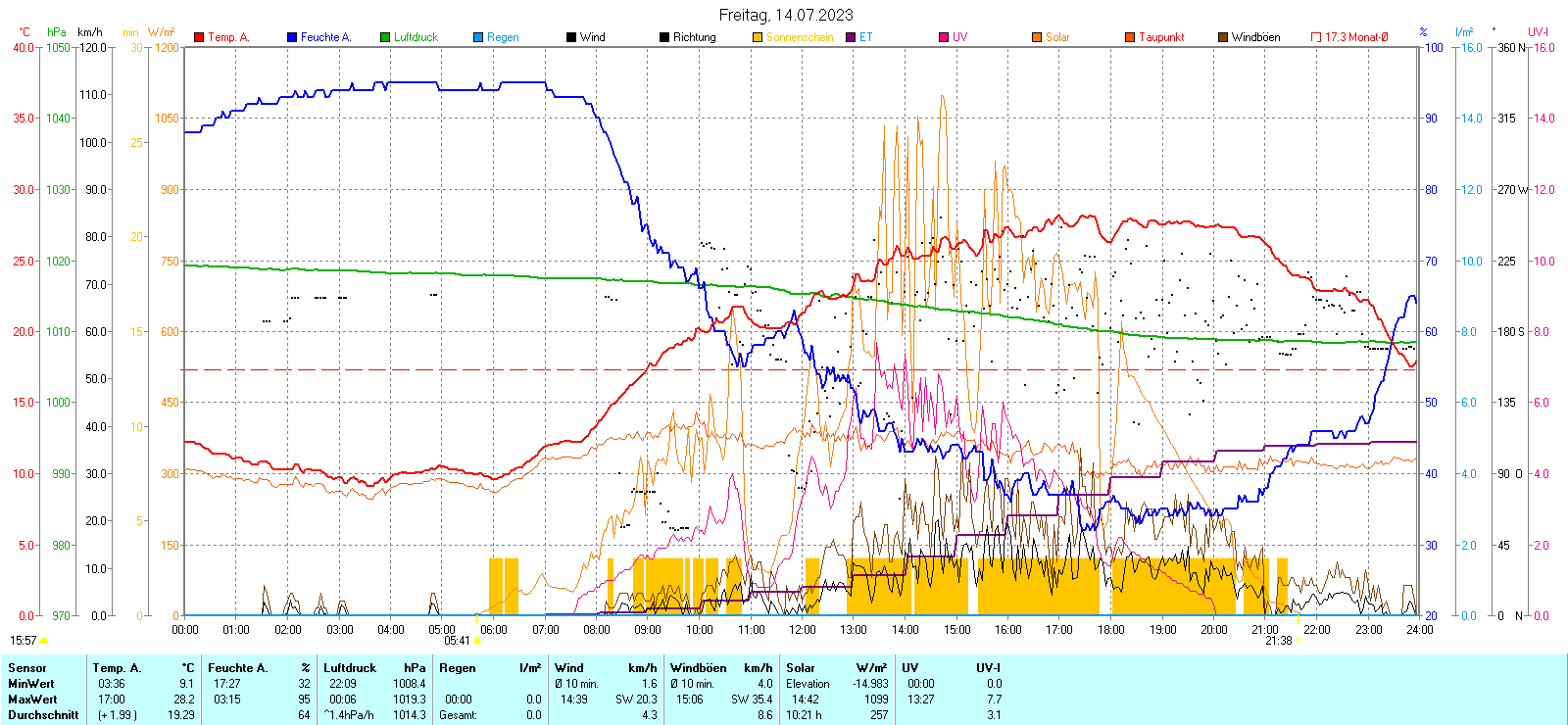1568x725 pixels.
Task: Click the chart title Freitag, 14.07.2023
Action: [x=785, y=15]
